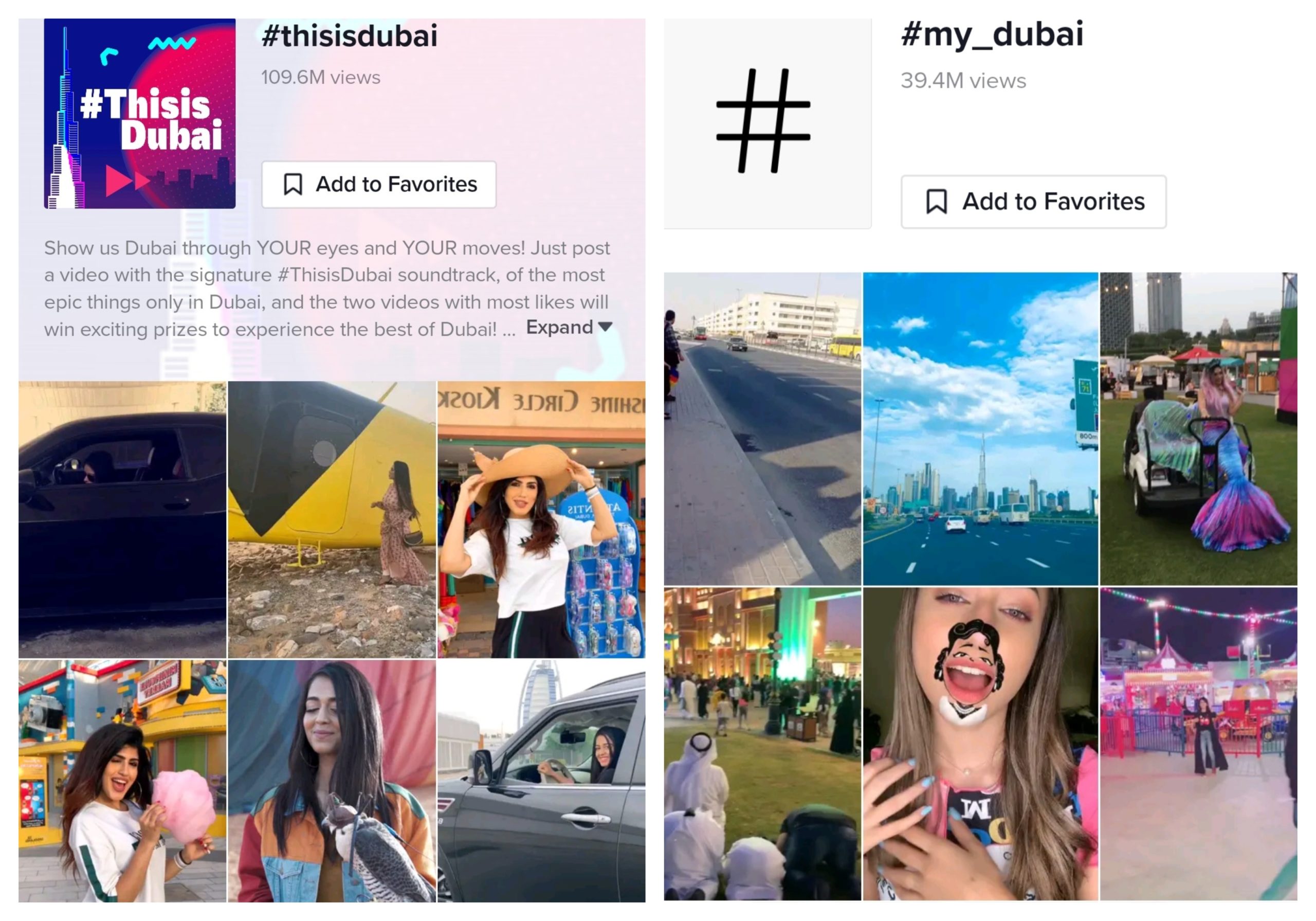Open video of woman driving grey SUV
This screenshot has width=1316, height=921.
tap(541, 781)
